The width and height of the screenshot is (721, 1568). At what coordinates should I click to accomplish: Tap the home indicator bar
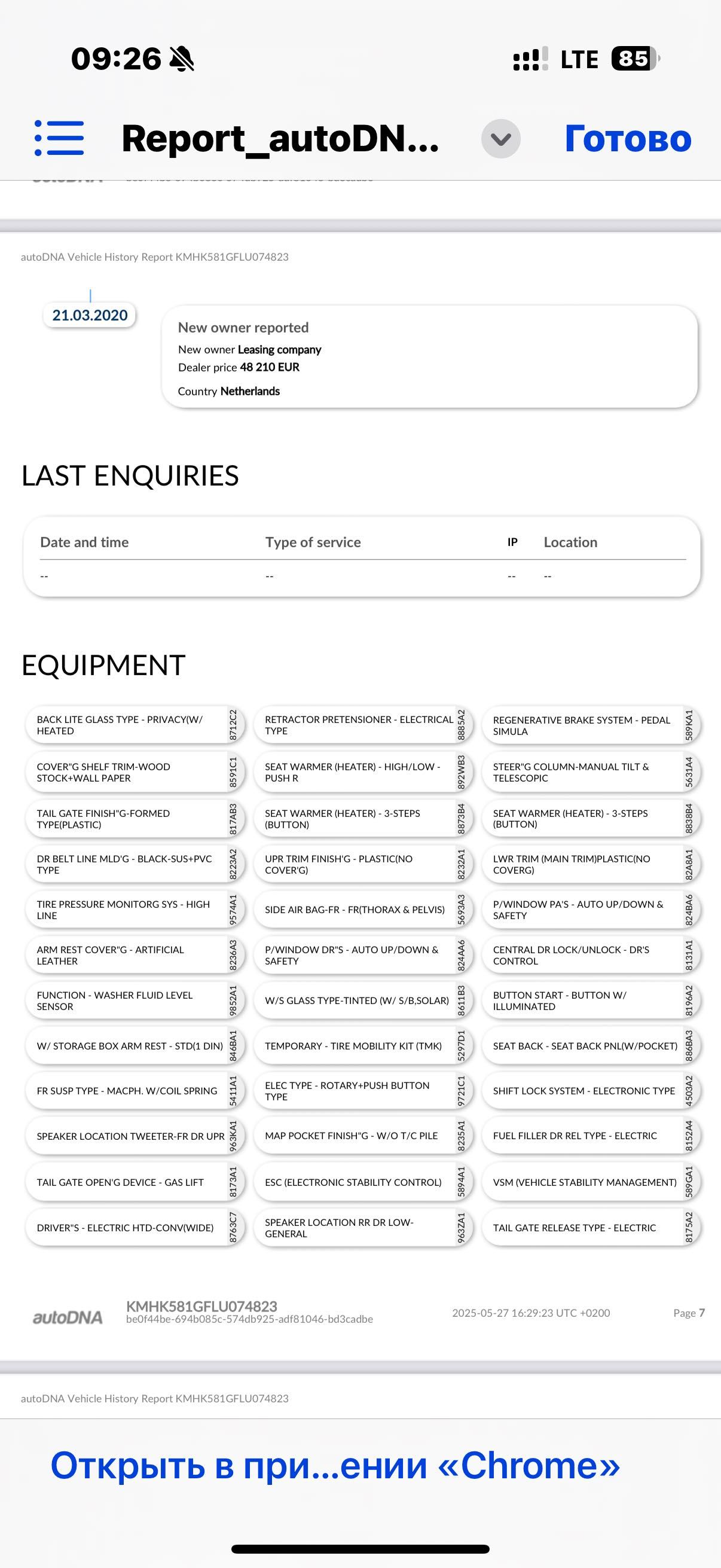360,1548
